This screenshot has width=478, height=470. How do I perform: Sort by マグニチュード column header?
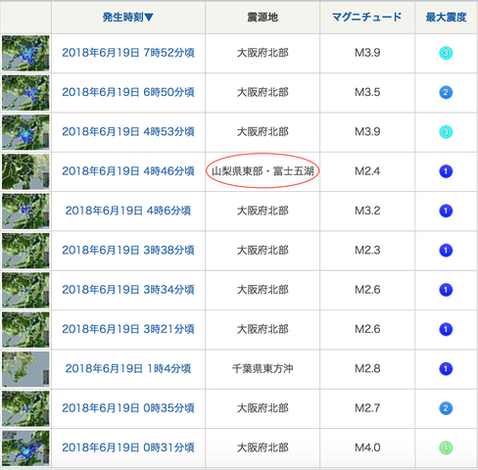point(367,17)
